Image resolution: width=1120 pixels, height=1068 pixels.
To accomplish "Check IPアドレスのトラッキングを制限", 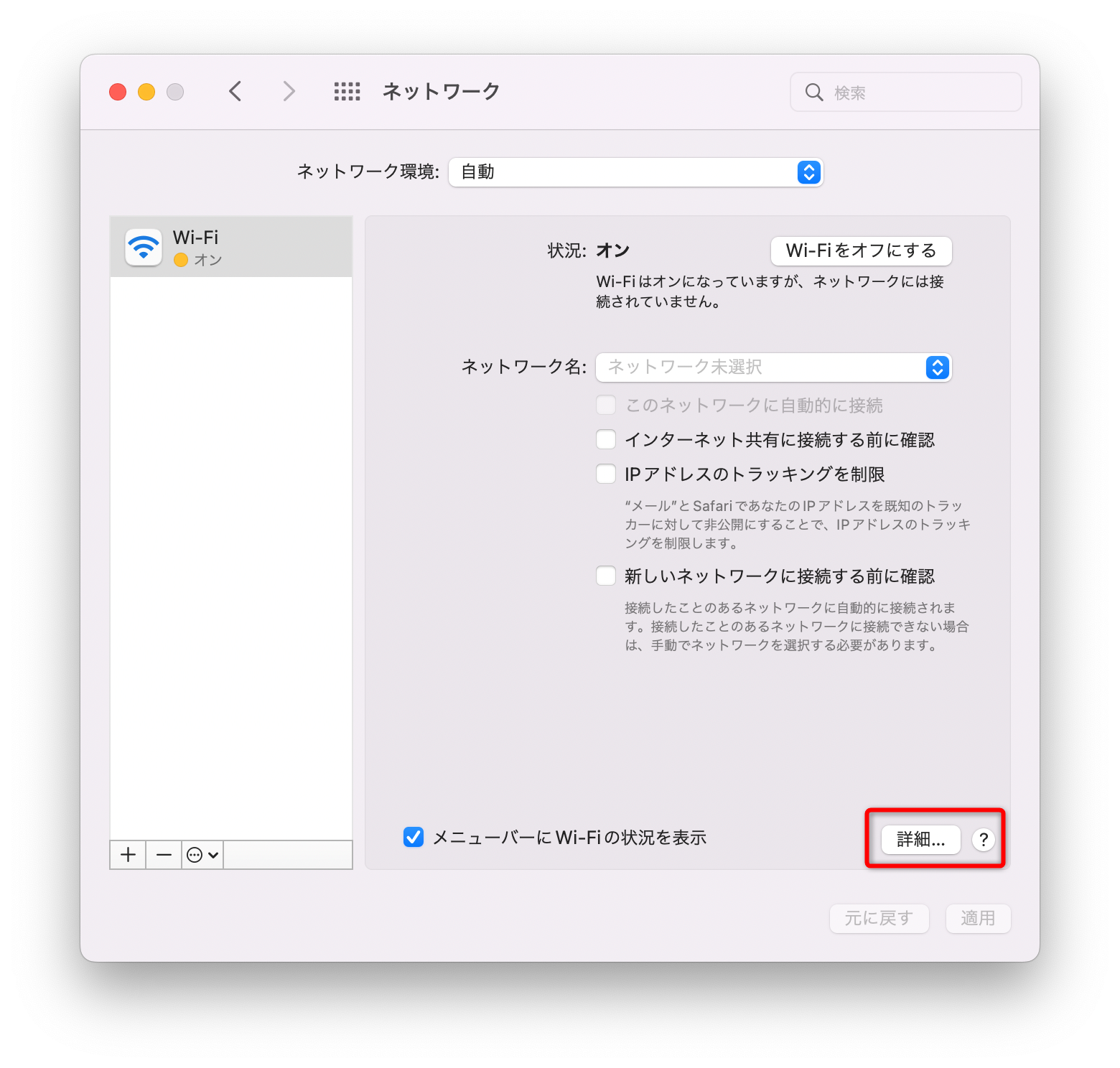I will [x=606, y=474].
